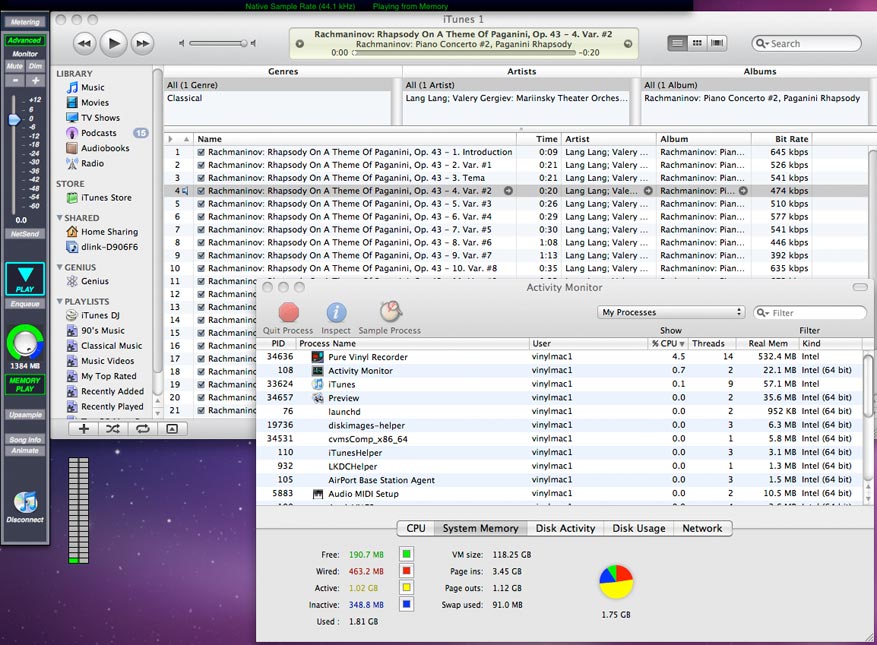This screenshot has width=877, height=645.
Task: Uncheck track 3 Tema checkbox
Action: 201,178
